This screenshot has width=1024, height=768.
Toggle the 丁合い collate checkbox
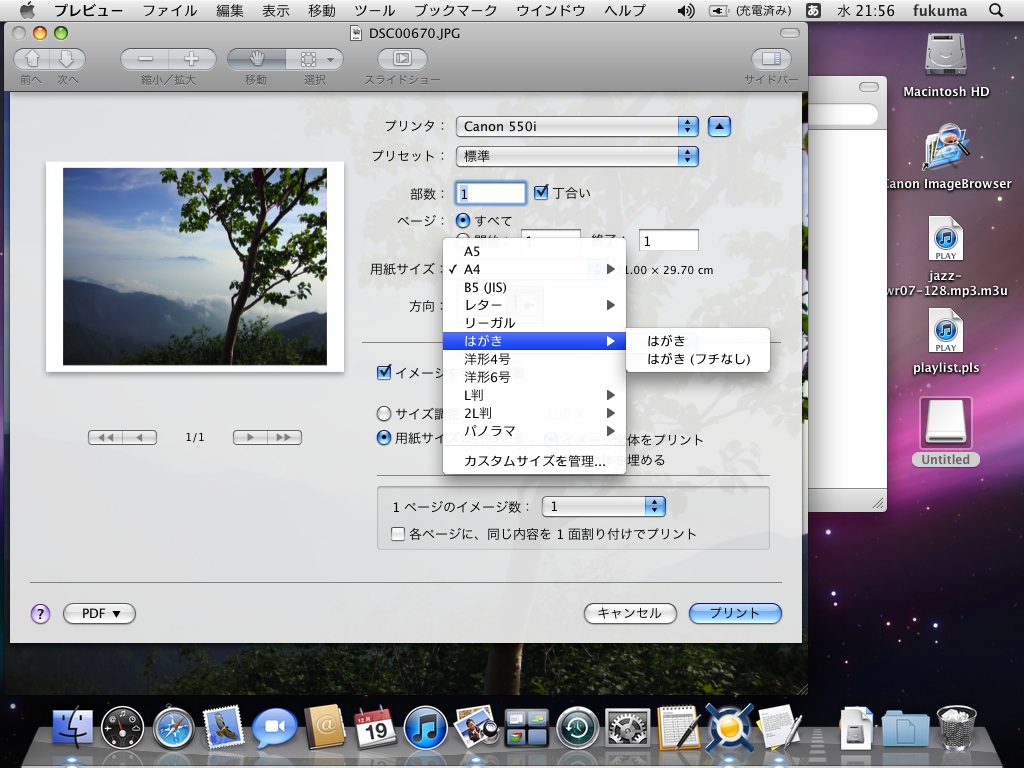coord(541,193)
